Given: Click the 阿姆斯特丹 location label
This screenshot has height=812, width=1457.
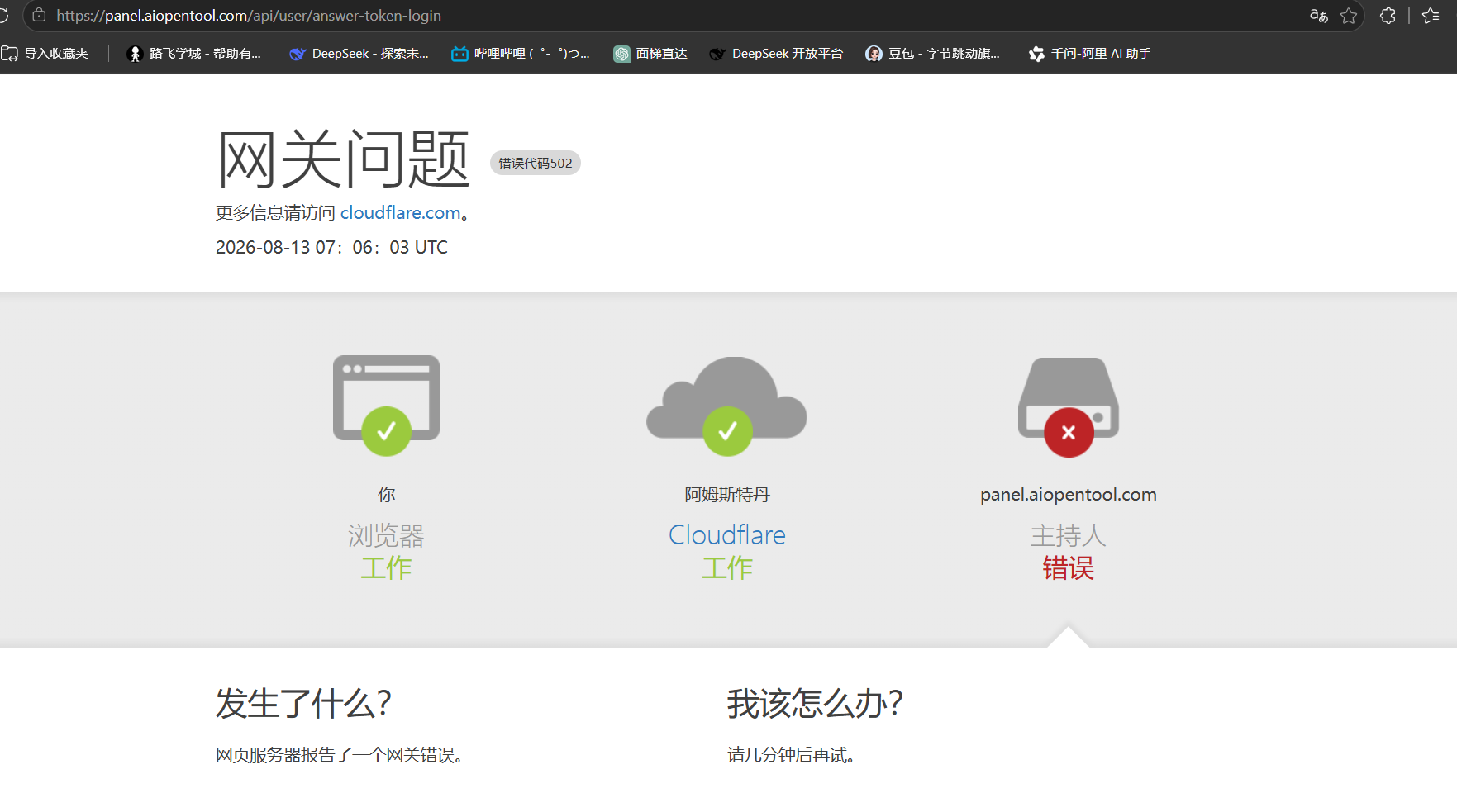Looking at the screenshot, I should [727, 495].
